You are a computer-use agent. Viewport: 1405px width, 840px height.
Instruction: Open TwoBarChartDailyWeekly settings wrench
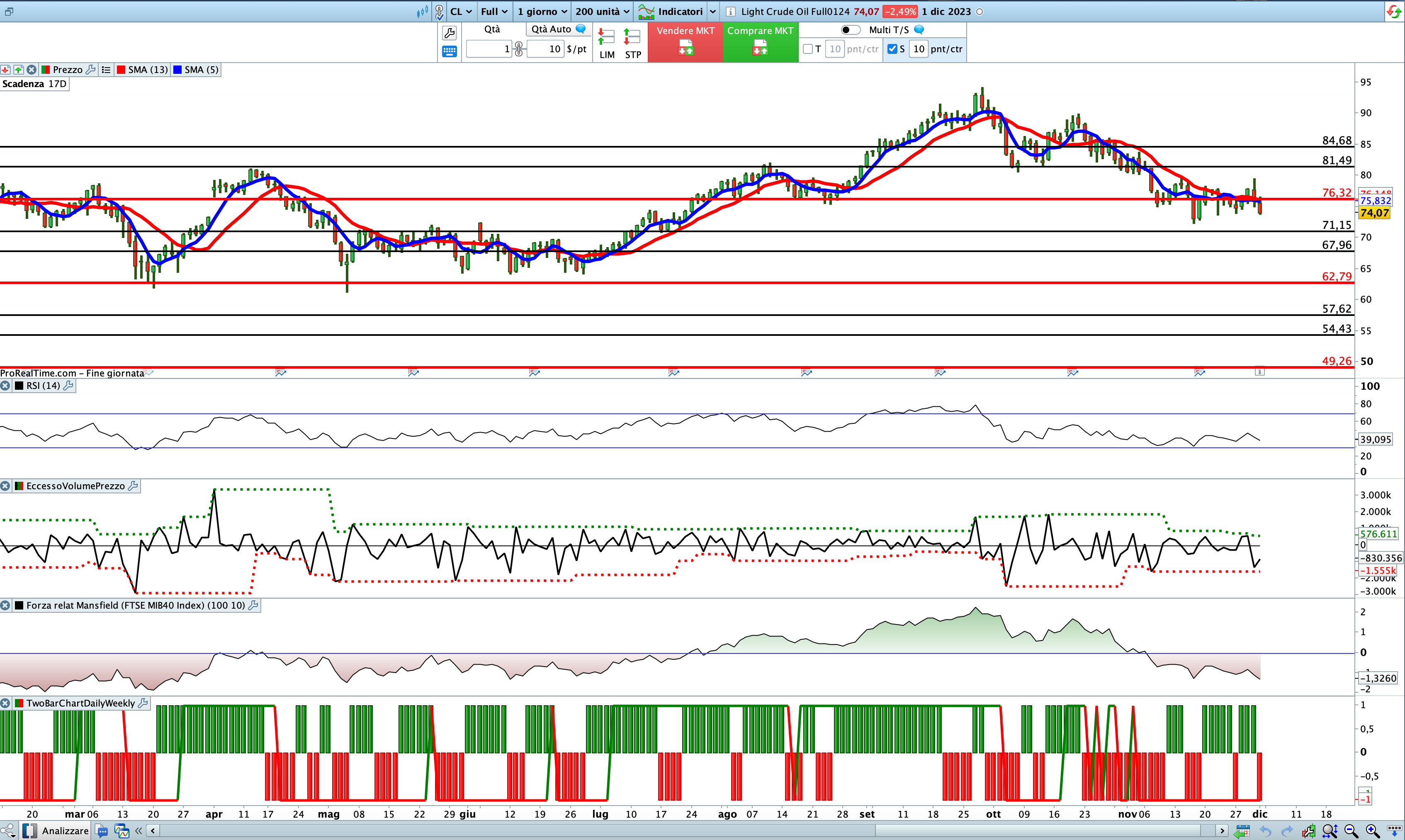point(143,703)
